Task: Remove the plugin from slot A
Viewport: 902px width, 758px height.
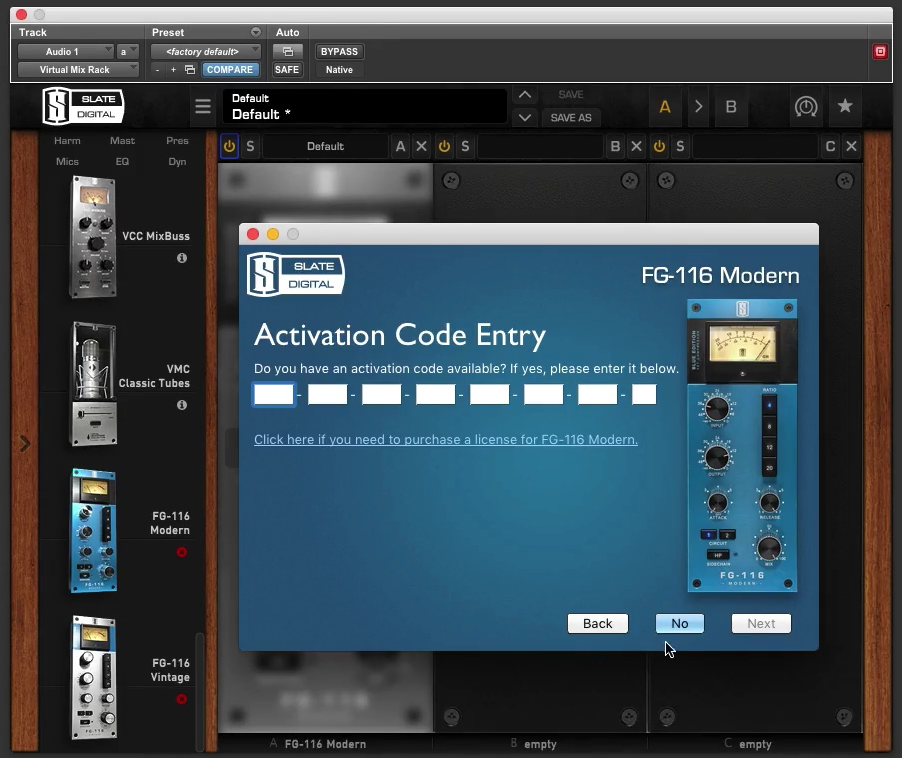Action: point(422,146)
